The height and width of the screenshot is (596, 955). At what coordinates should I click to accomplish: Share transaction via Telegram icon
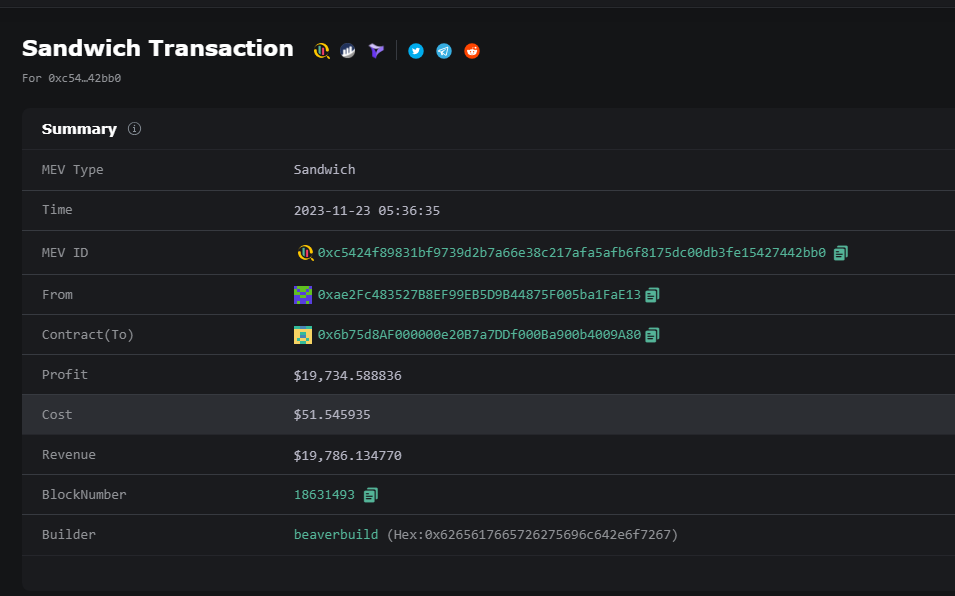coord(444,50)
